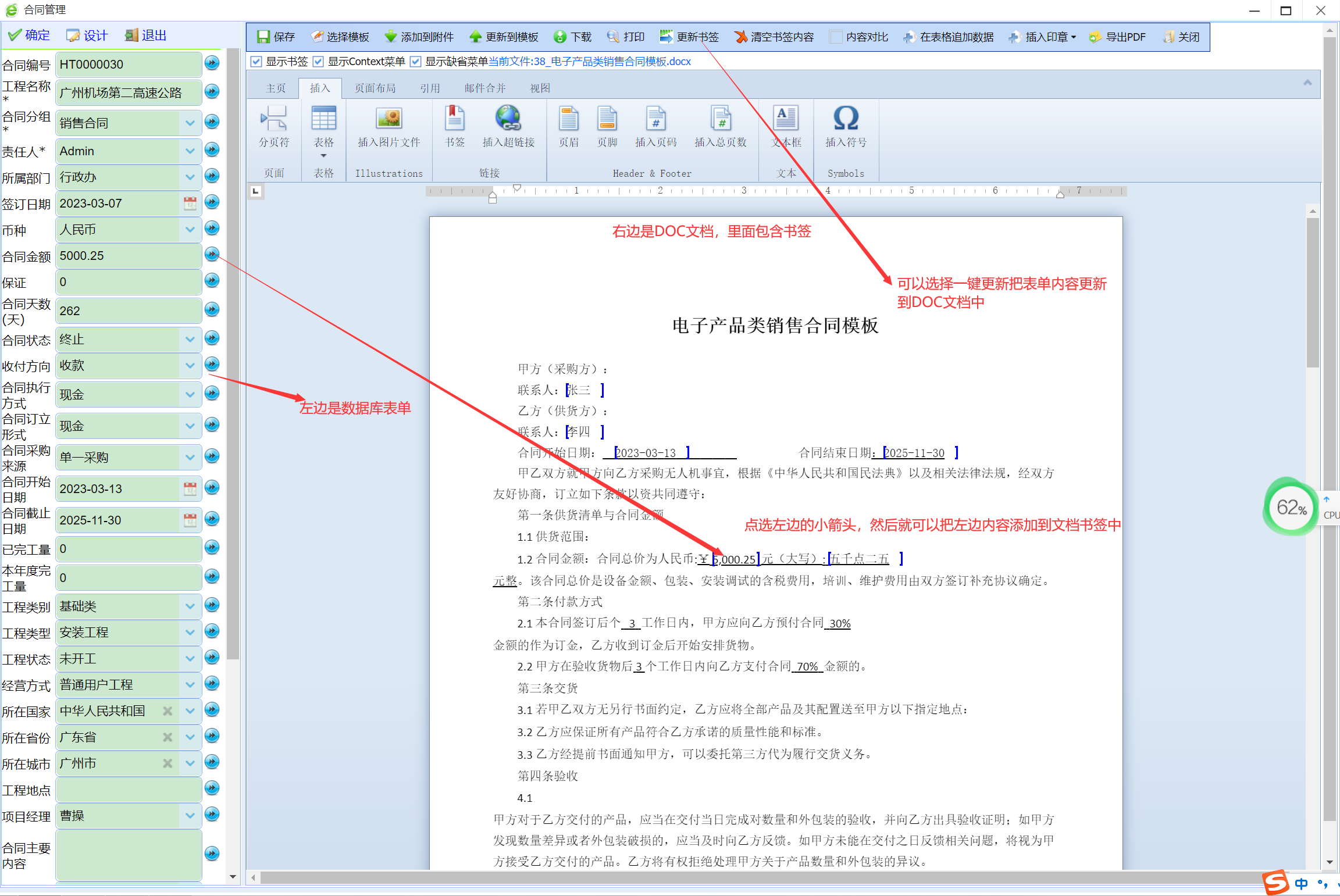
Task: Disable the 显示Context菜单 checkbox
Action: pyautogui.click(x=319, y=61)
